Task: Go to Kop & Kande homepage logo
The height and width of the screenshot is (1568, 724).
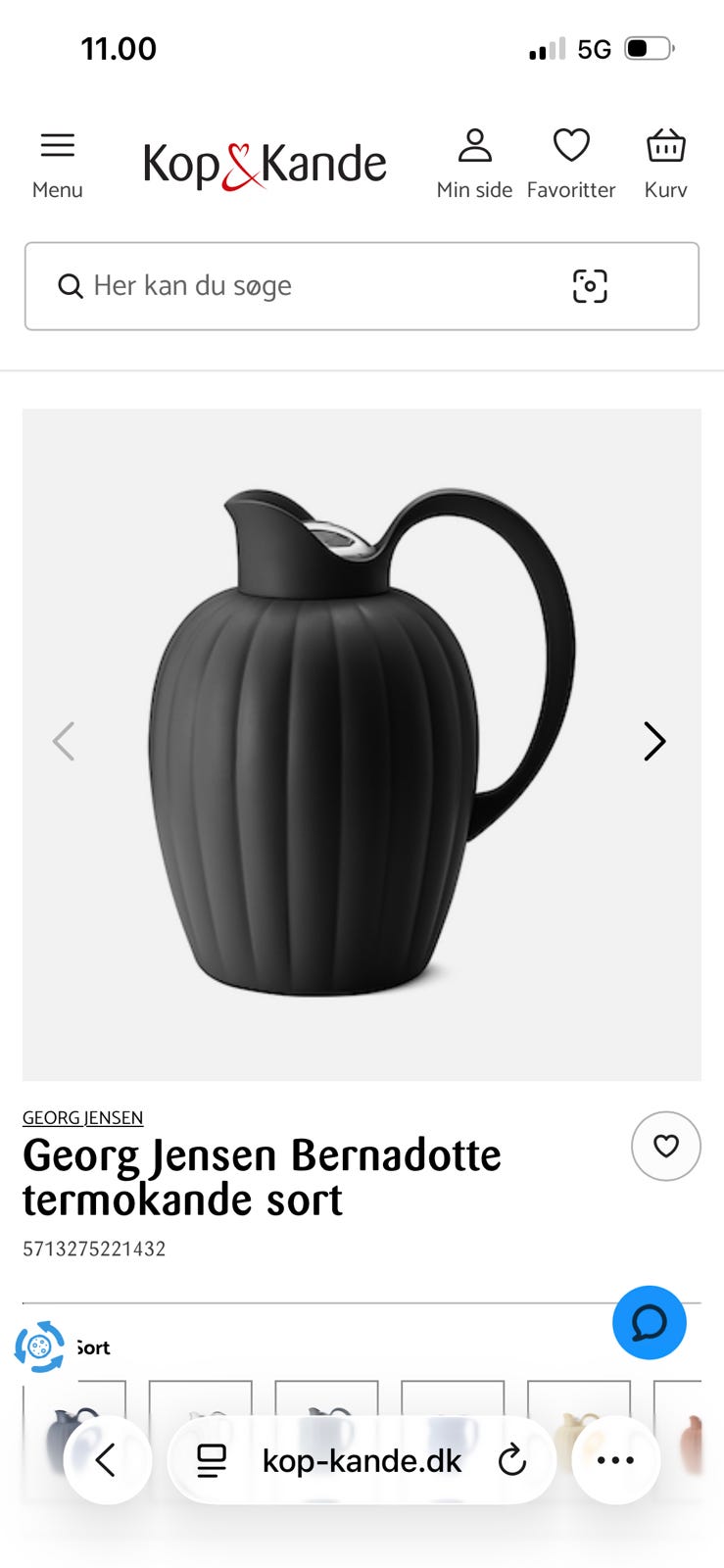Action: 265,165
